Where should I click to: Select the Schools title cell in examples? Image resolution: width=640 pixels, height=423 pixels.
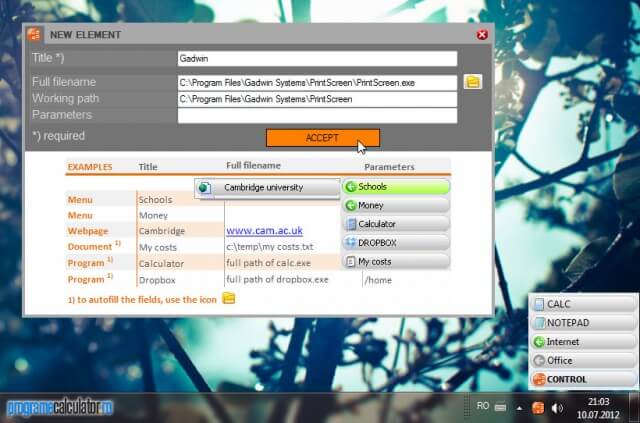coord(155,200)
